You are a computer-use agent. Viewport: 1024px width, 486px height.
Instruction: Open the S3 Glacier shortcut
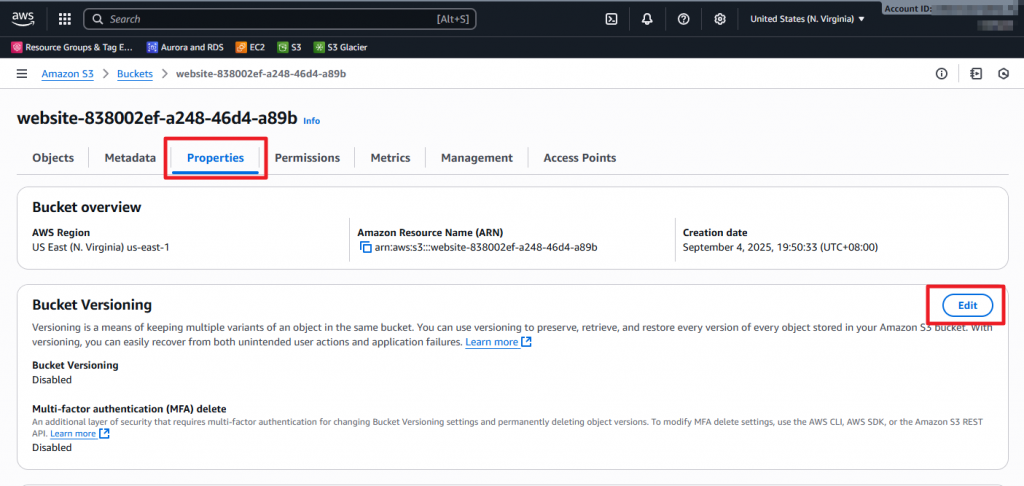[340, 48]
